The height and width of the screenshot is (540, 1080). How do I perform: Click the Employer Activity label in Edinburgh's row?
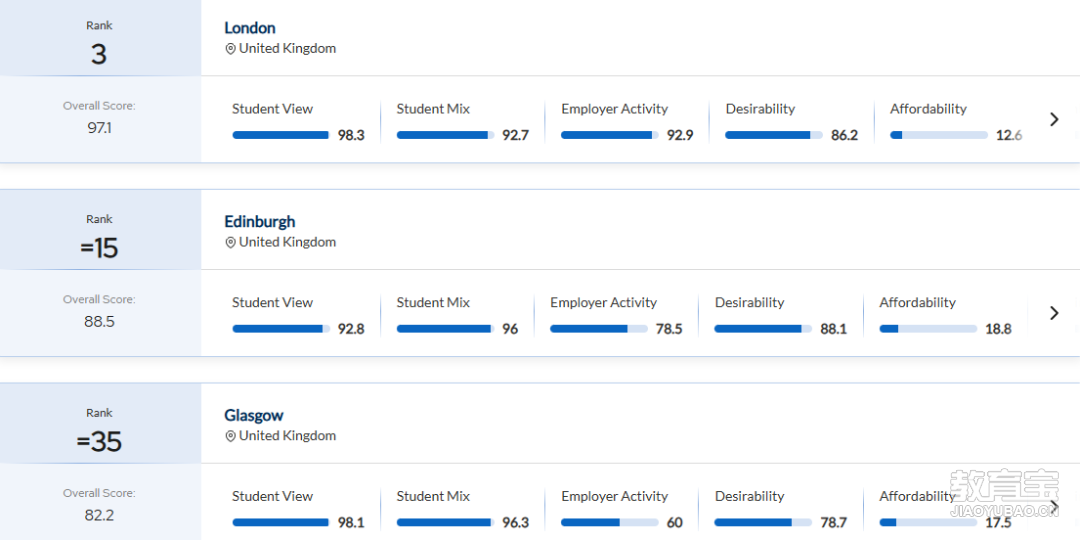click(603, 302)
